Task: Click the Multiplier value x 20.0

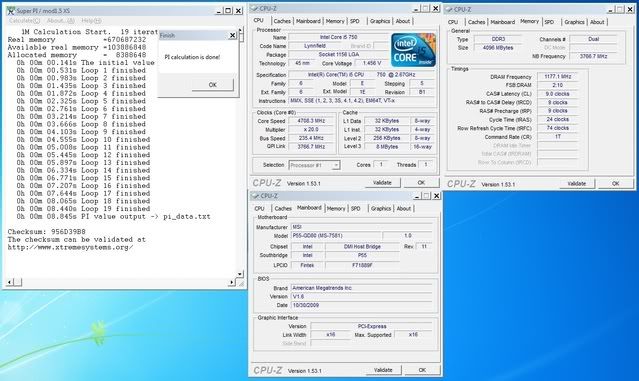Action: click(x=311, y=130)
